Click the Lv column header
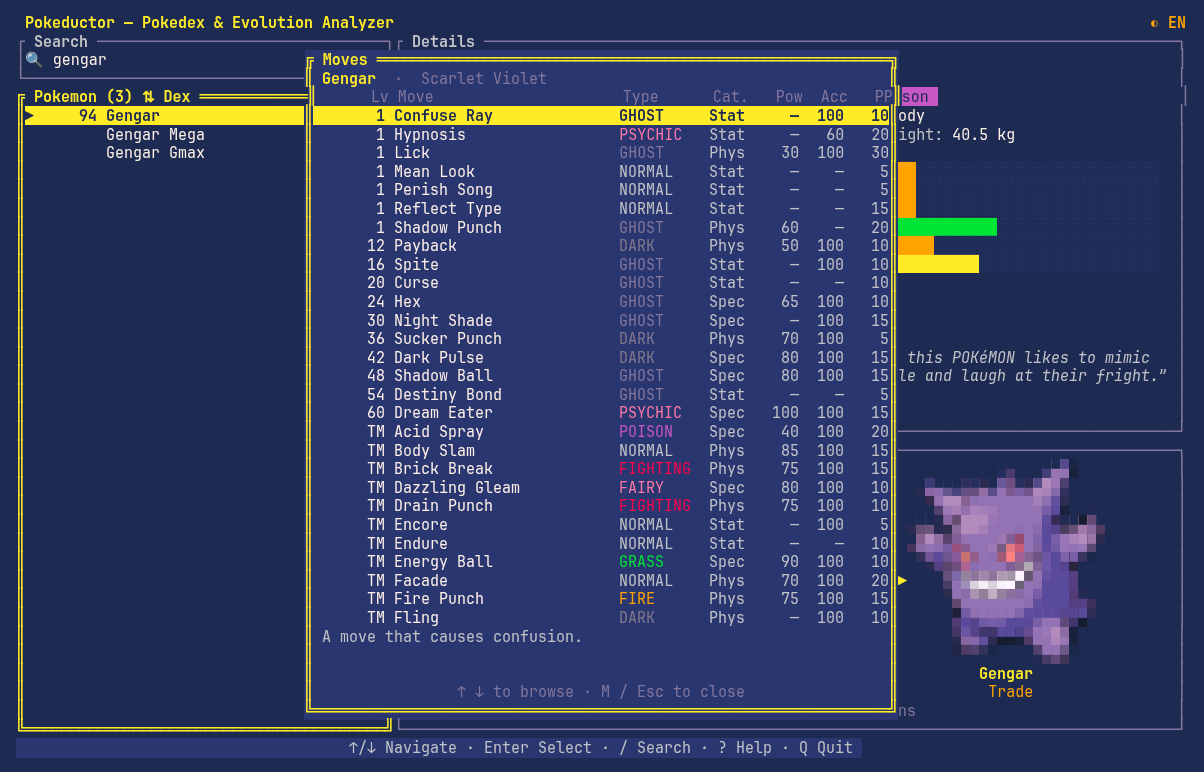 click(379, 97)
